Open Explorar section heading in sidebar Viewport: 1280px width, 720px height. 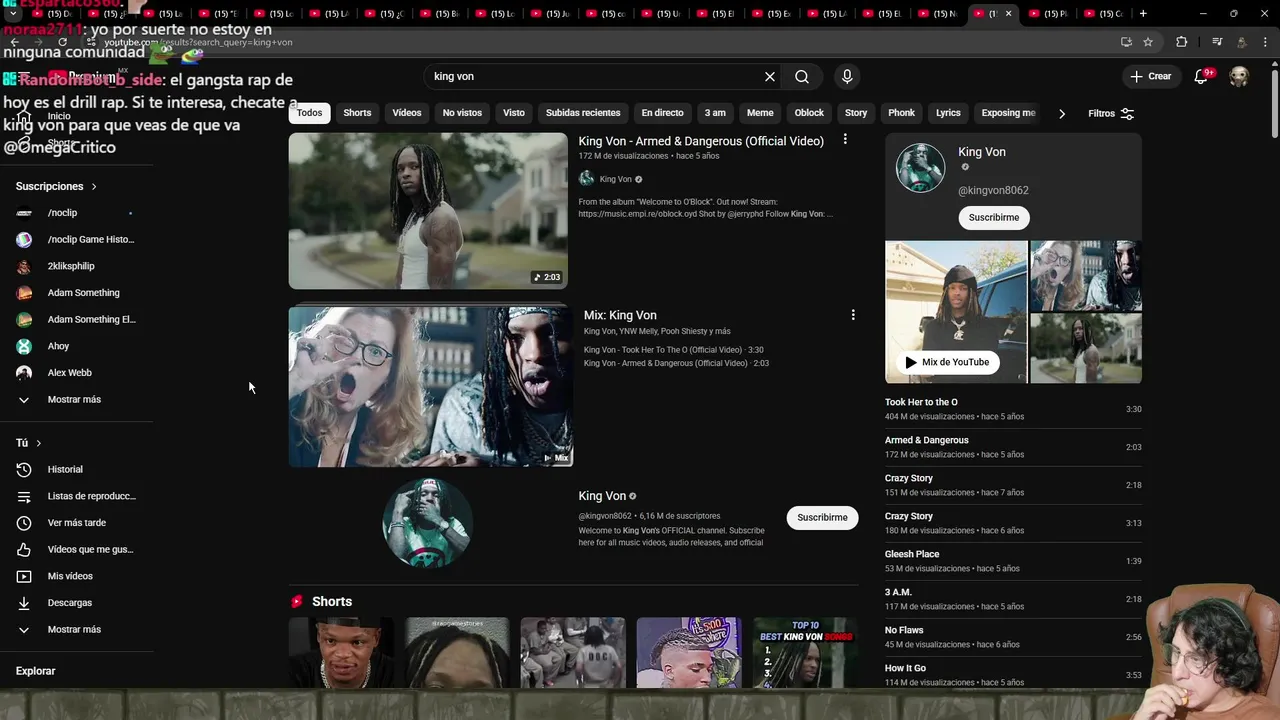click(36, 671)
